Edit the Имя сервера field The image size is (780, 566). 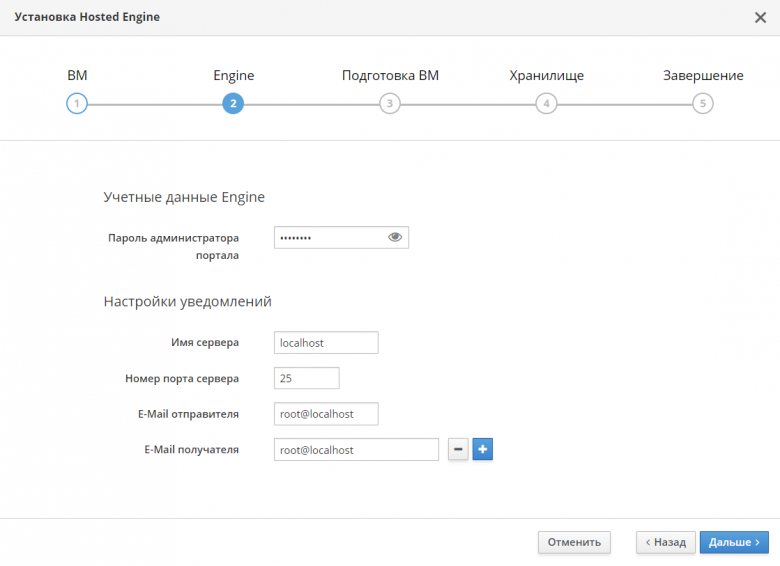[326, 343]
